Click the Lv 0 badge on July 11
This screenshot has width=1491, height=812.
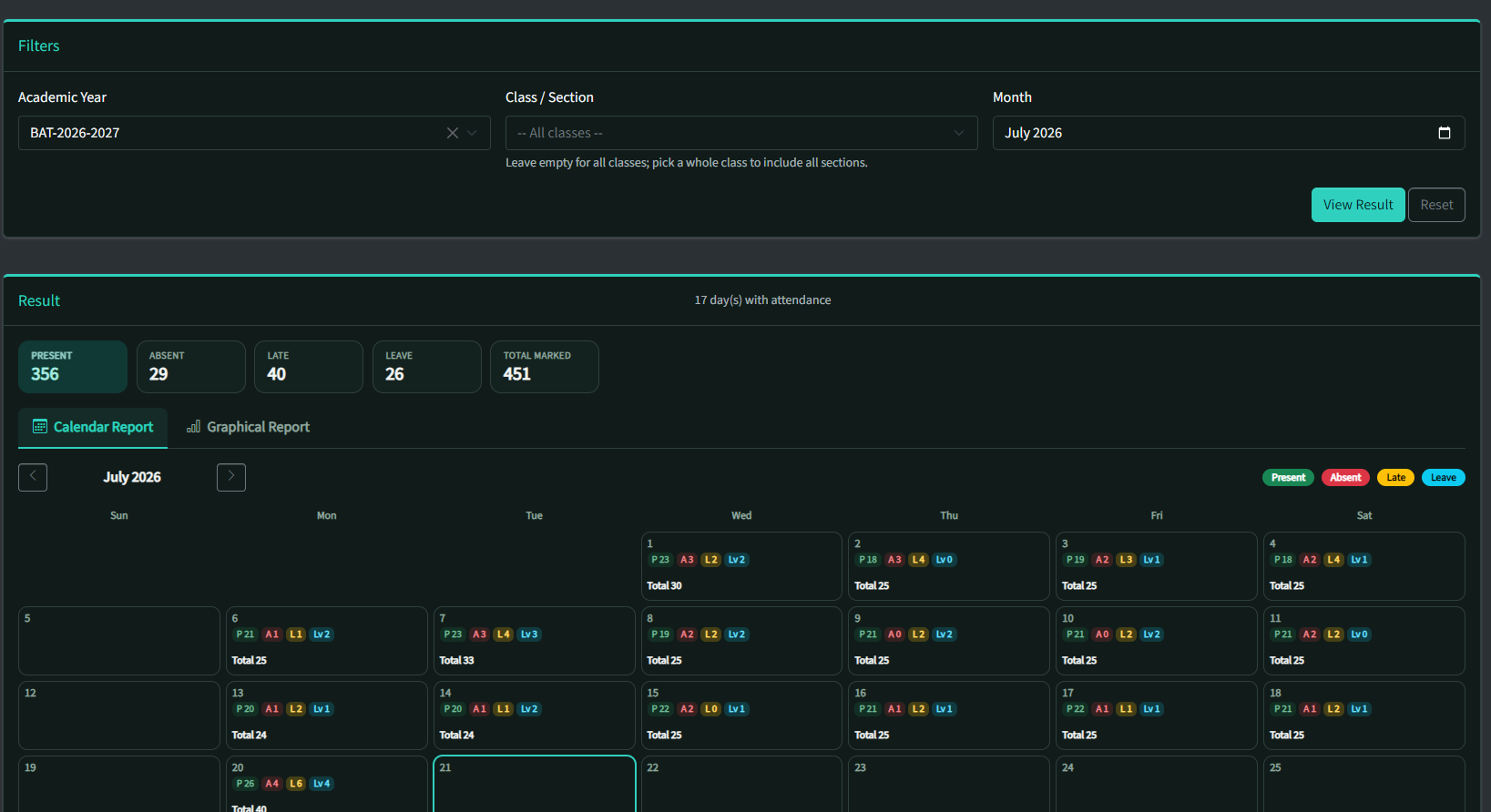click(1359, 634)
